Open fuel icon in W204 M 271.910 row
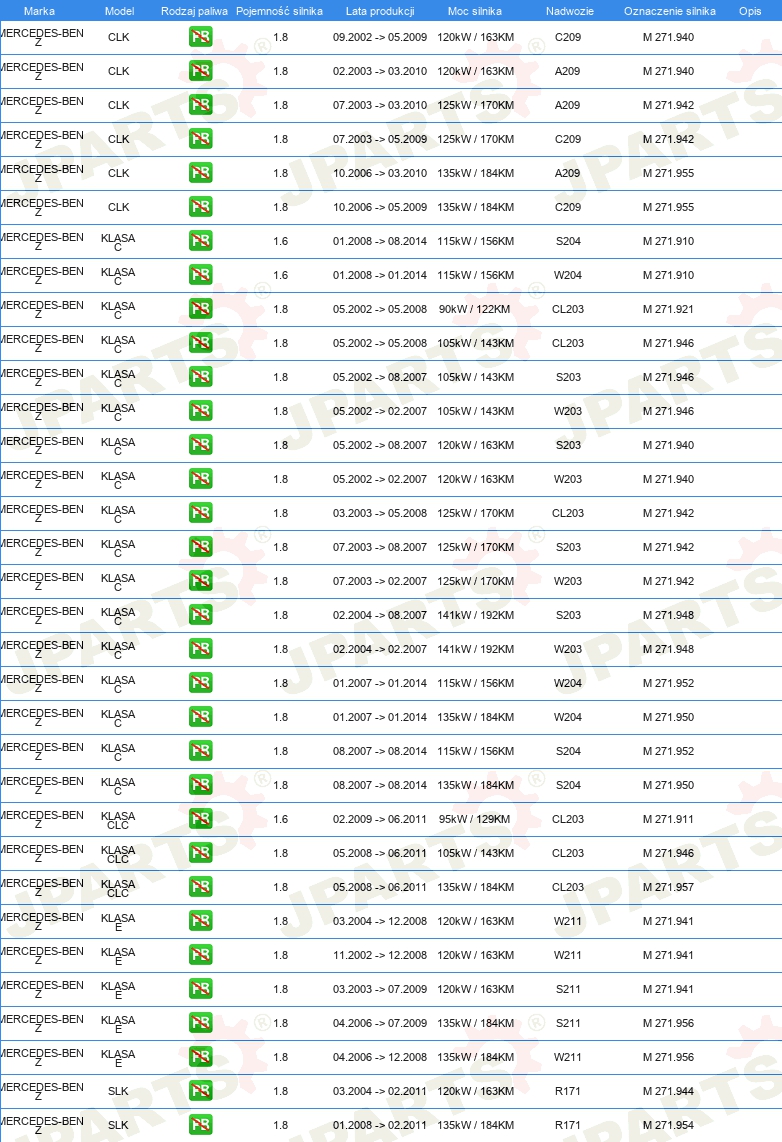The height and width of the screenshot is (1142, 782). (x=200, y=275)
